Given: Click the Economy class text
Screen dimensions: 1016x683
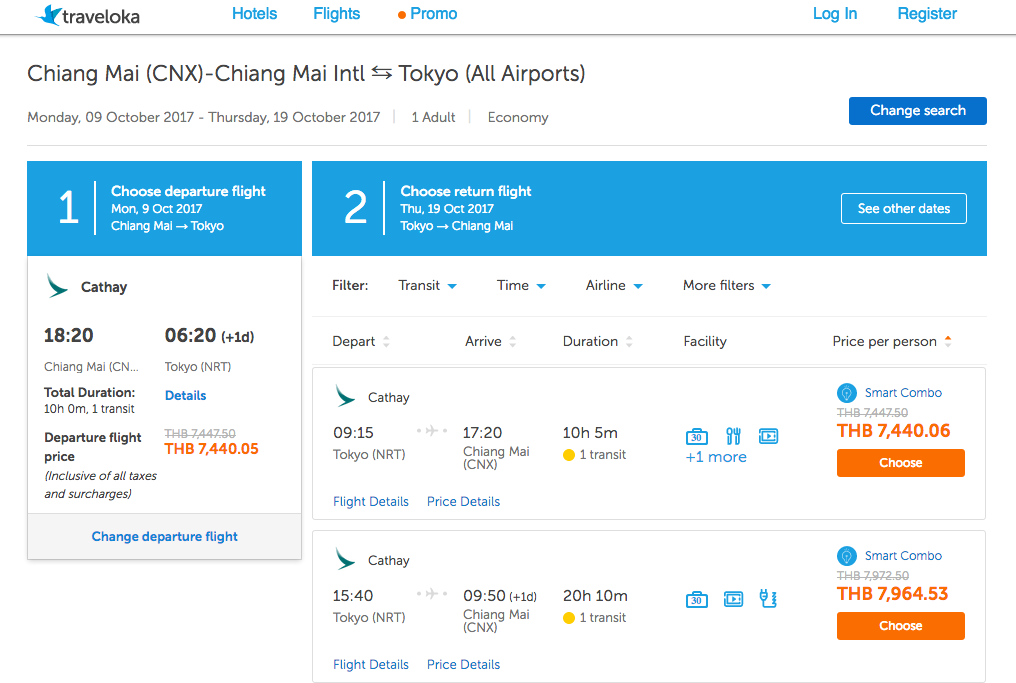Looking at the screenshot, I should click(x=518, y=117).
